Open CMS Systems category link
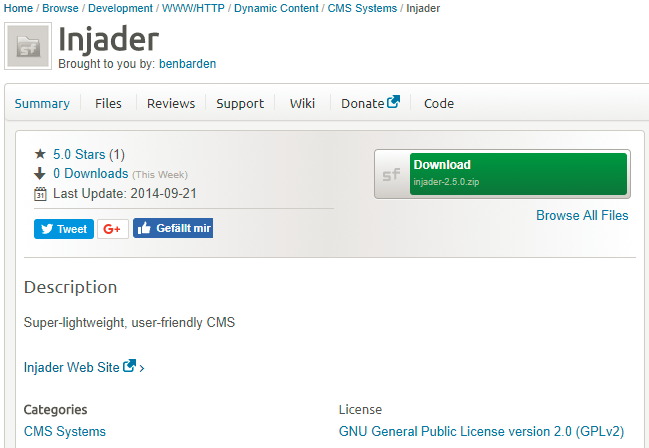This screenshot has height=448, width=649. click(65, 431)
